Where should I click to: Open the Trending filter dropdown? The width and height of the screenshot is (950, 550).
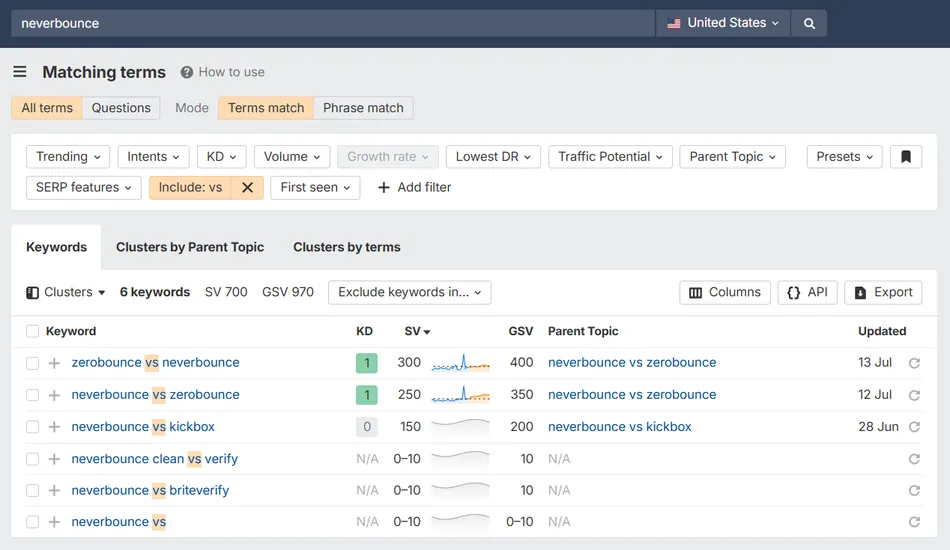pos(68,157)
